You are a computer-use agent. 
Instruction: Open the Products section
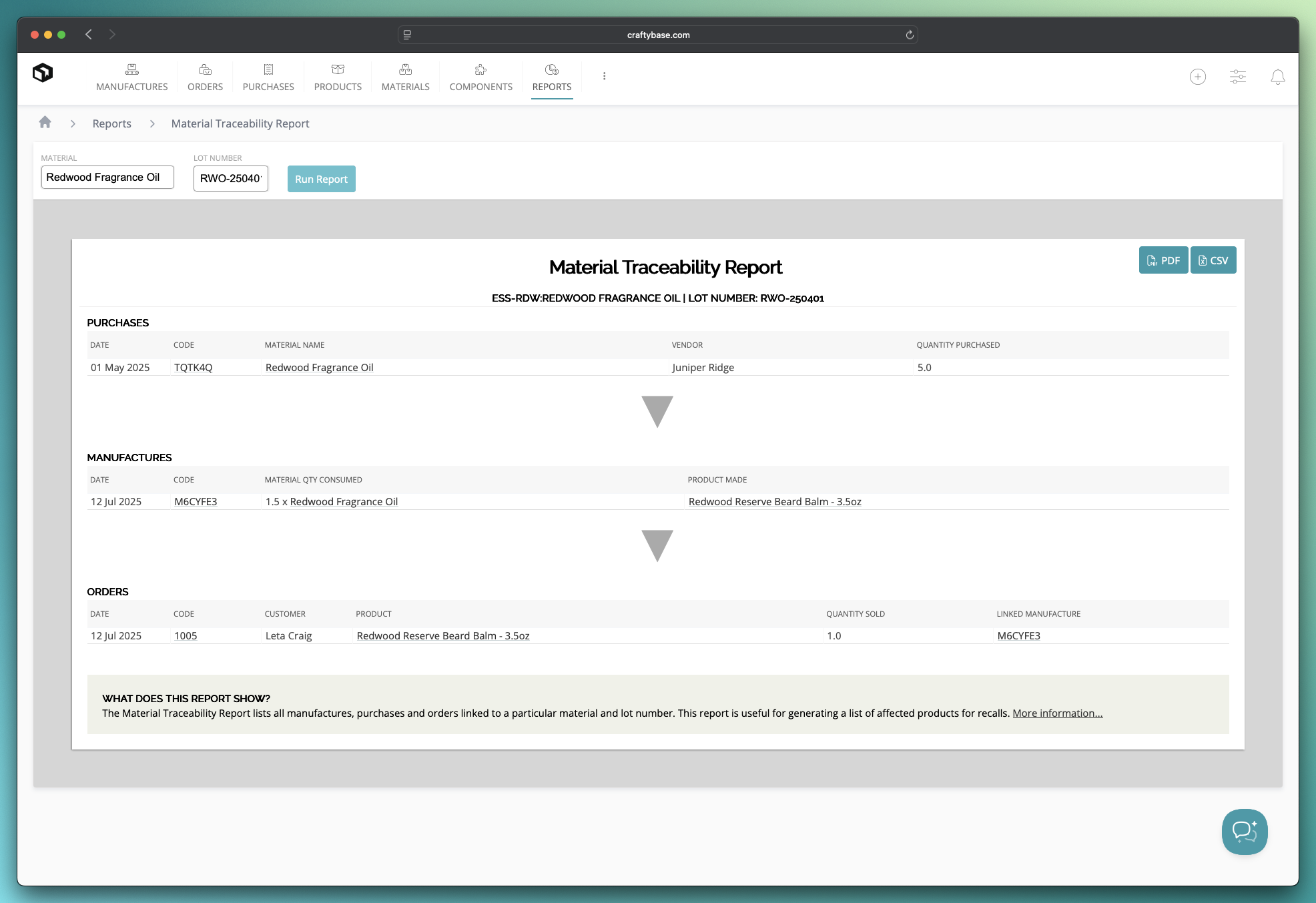(x=338, y=77)
